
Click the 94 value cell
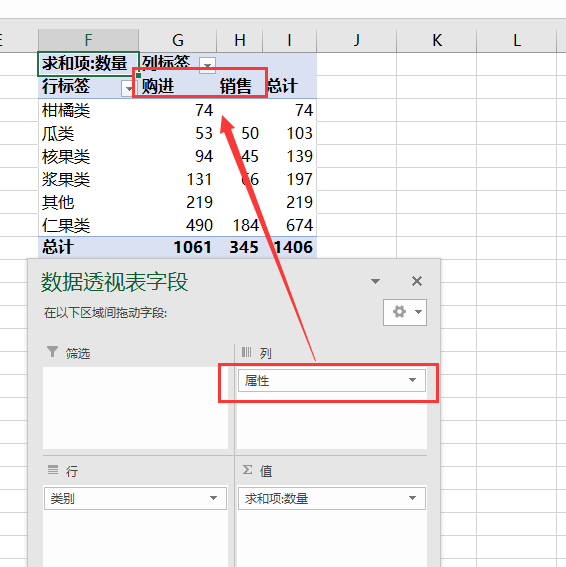(177, 156)
